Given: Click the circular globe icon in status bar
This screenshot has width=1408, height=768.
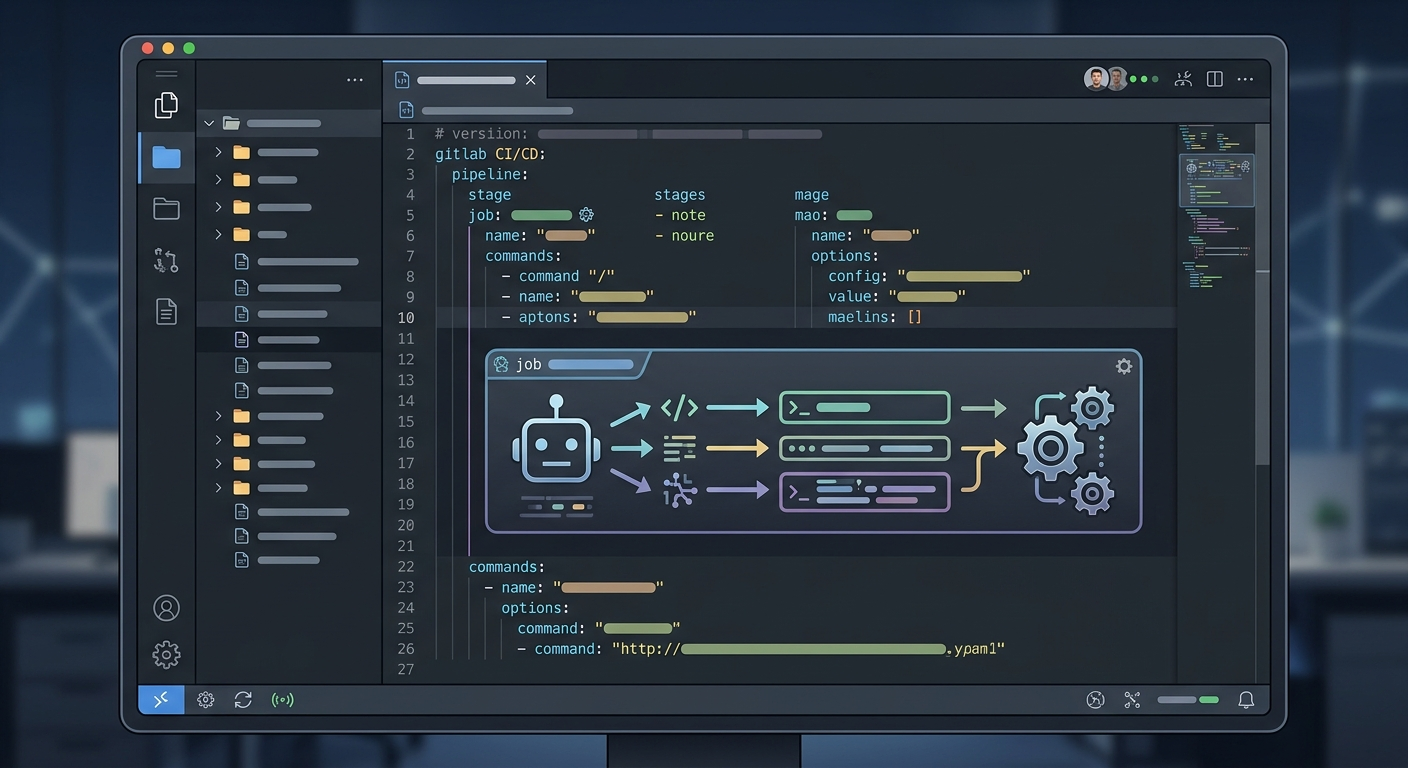Looking at the screenshot, I should point(1095,700).
